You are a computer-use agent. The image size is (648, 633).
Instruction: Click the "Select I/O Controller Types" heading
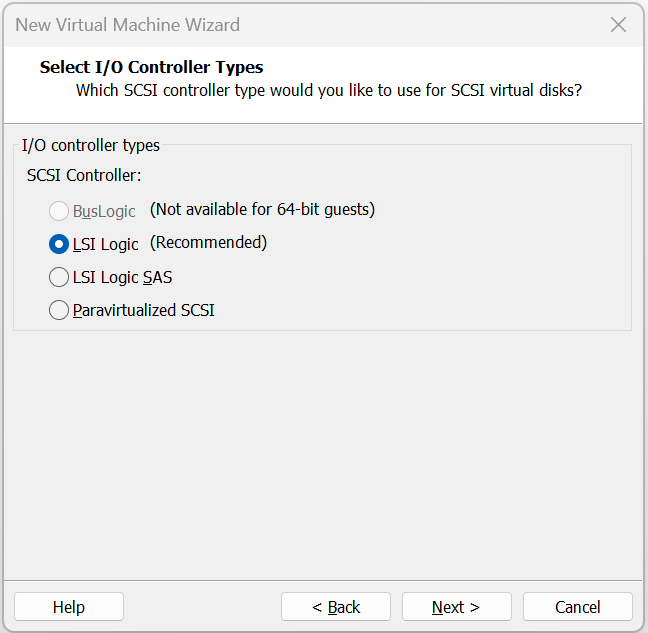click(x=152, y=68)
